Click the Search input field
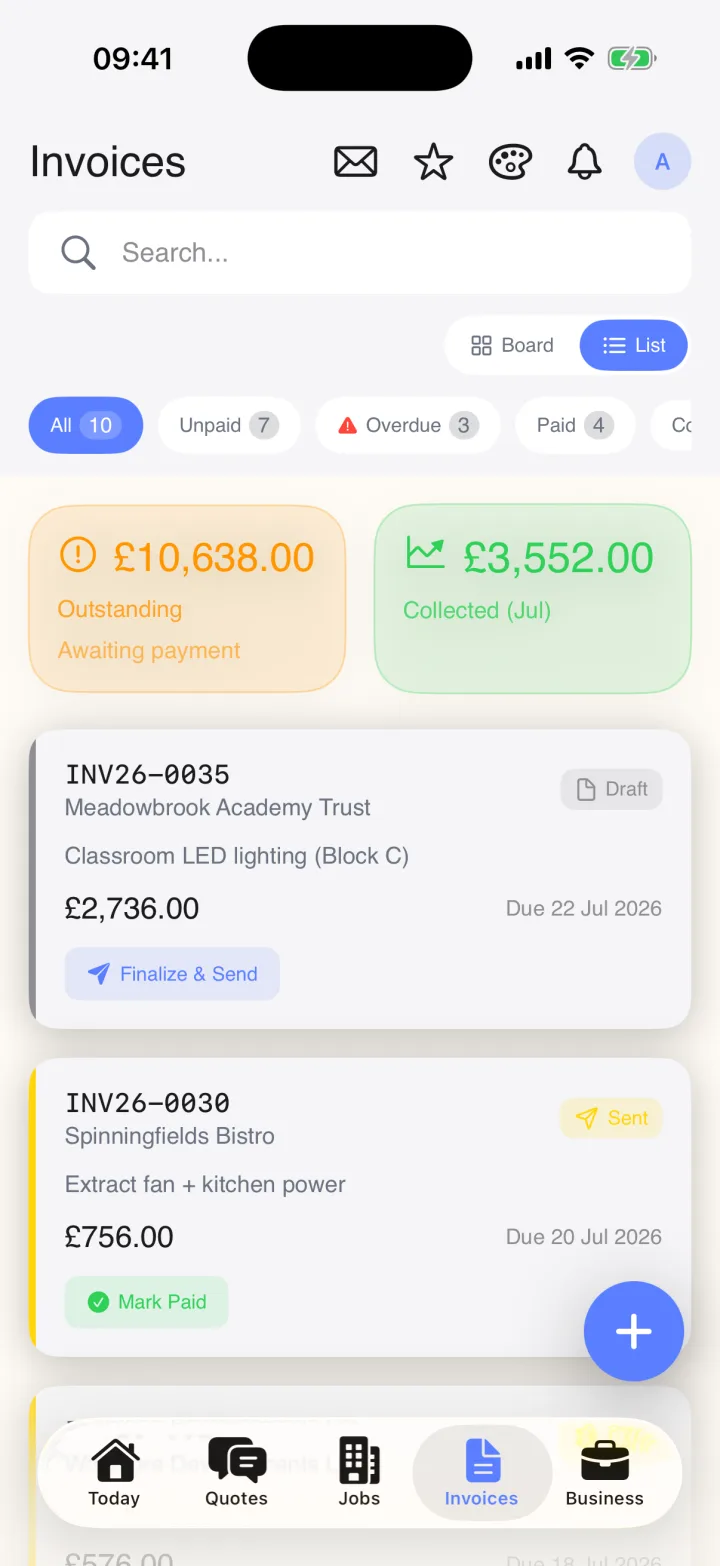720x1566 pixels. click(x=360, y=252)
